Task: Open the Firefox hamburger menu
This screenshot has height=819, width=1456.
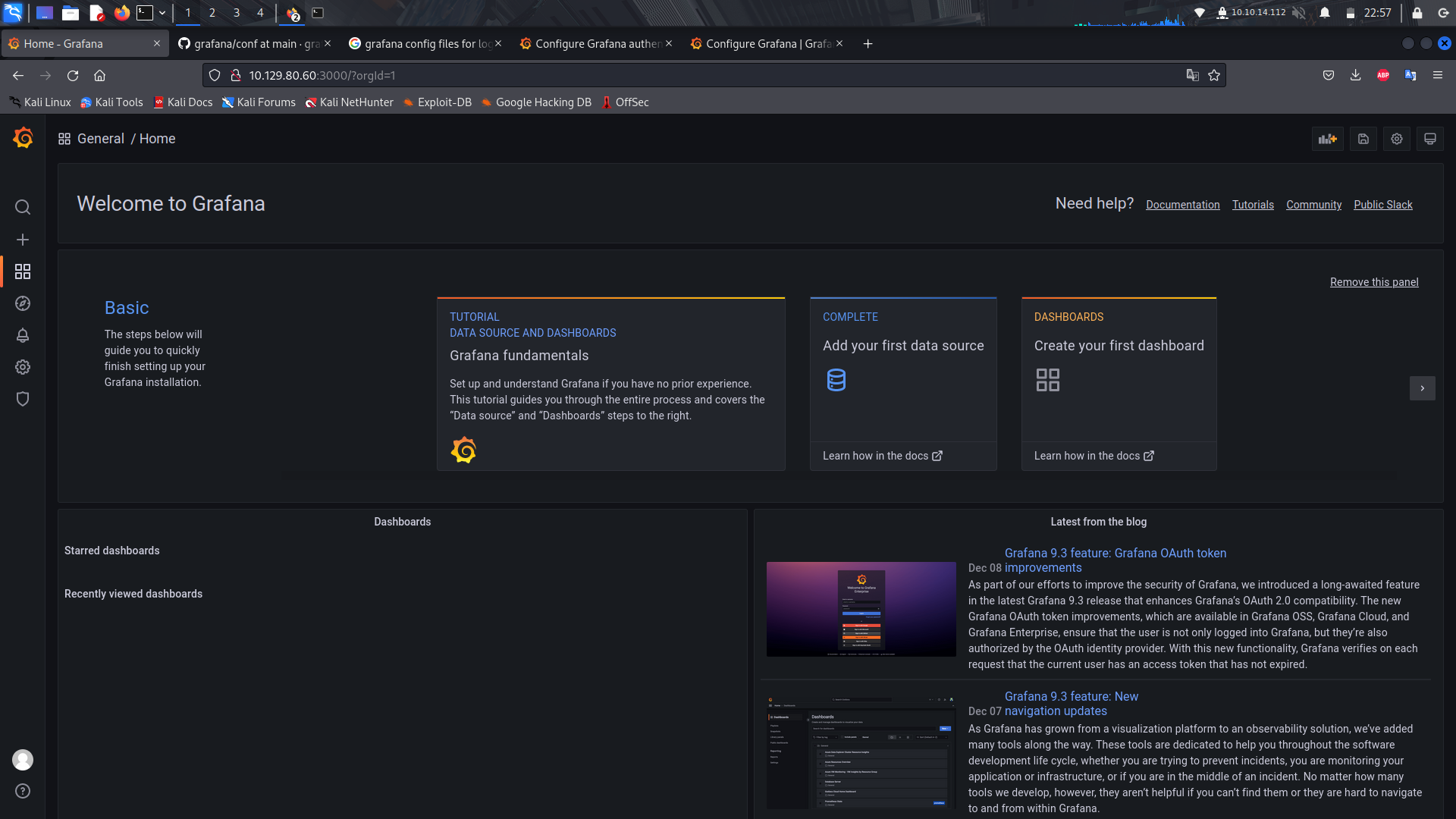Action: coord(1437,75)
